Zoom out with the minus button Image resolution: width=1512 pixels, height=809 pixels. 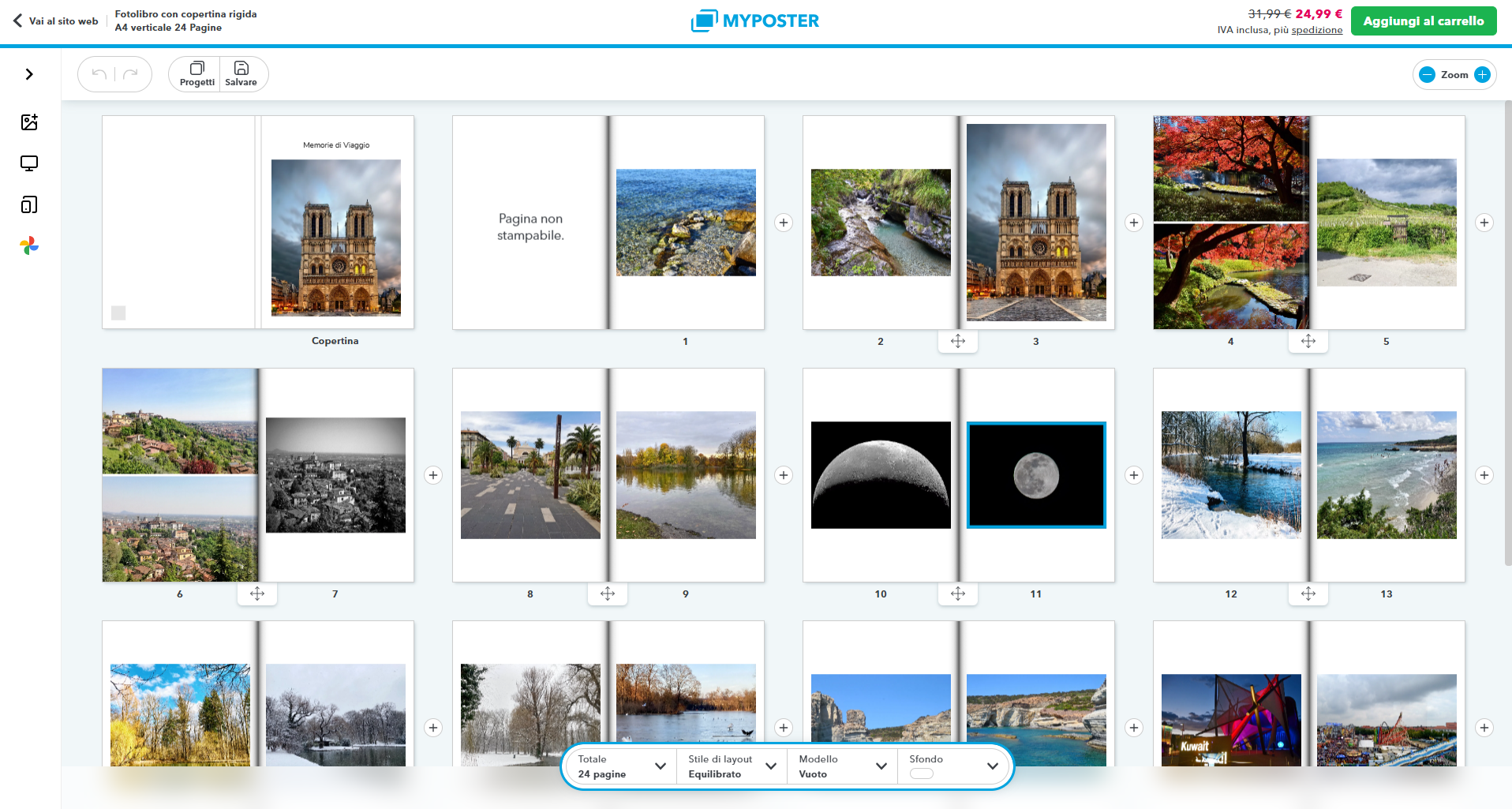point(1427,75)
